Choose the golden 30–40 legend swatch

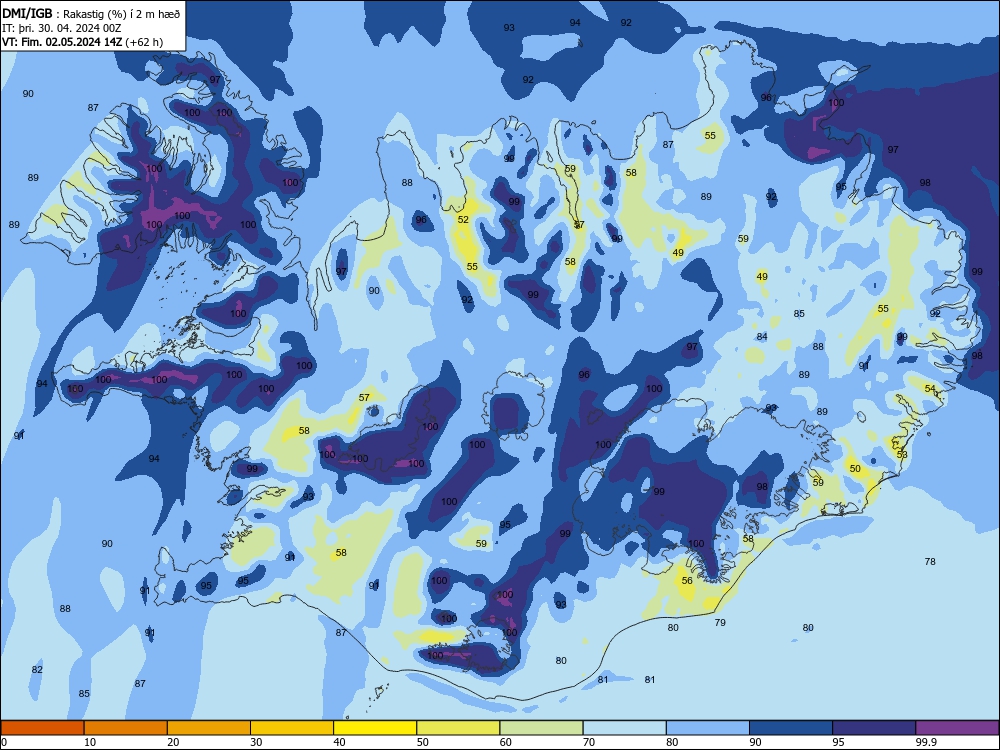292,728
